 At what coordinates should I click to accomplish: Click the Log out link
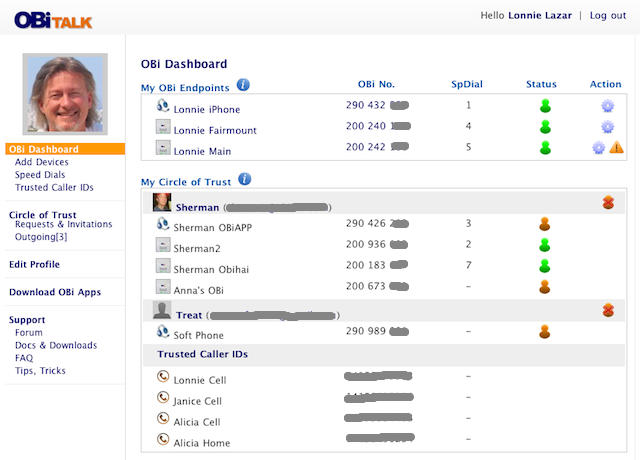[x=607, y=16]
